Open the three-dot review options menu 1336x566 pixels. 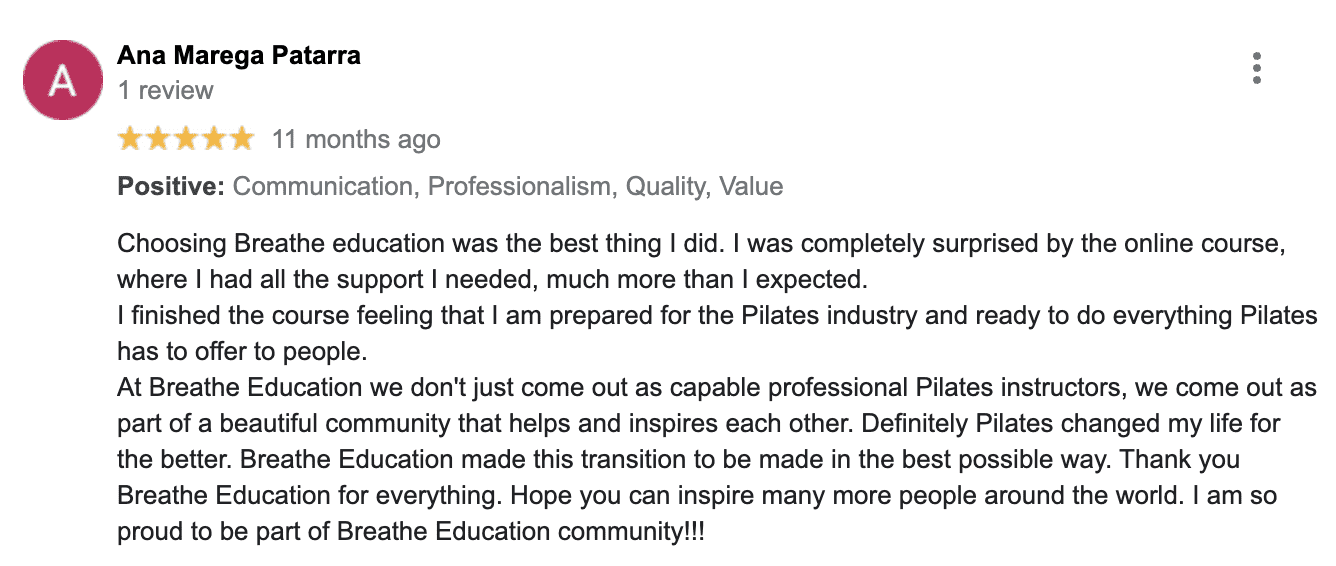[x=1257, y=68]
